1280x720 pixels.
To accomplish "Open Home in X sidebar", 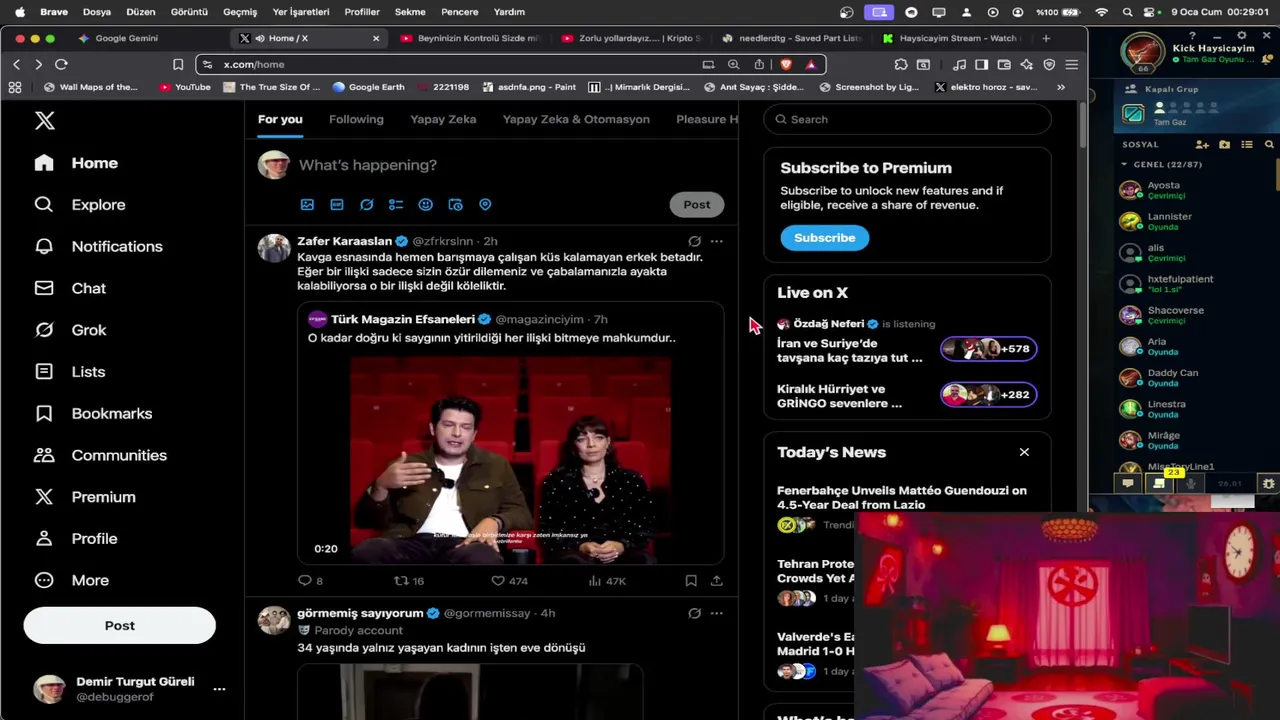I will (x=76, y=163).
